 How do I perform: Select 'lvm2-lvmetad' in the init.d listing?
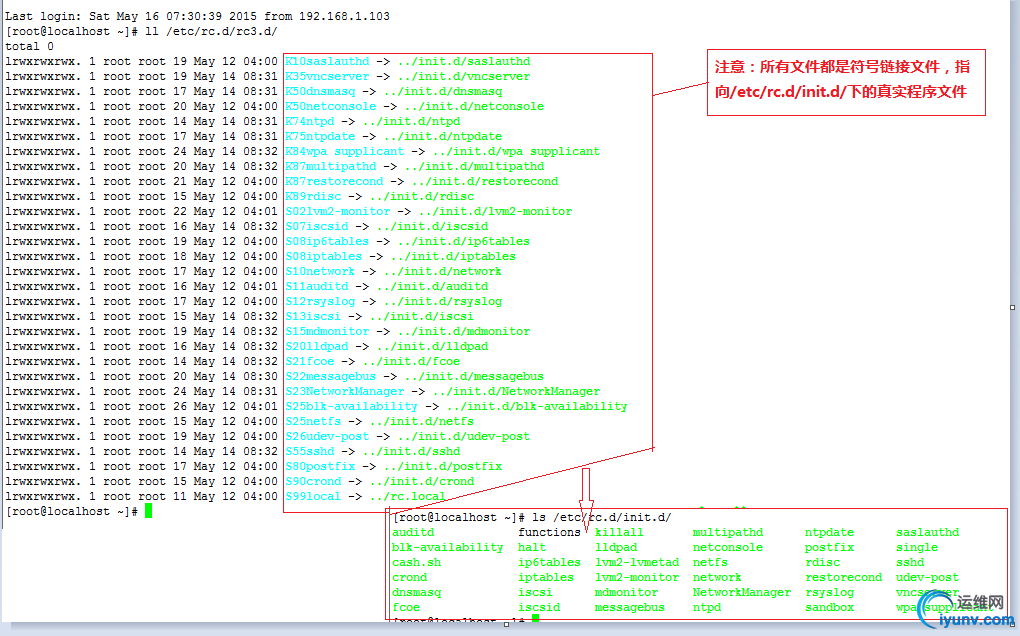[x=637, y=562]
